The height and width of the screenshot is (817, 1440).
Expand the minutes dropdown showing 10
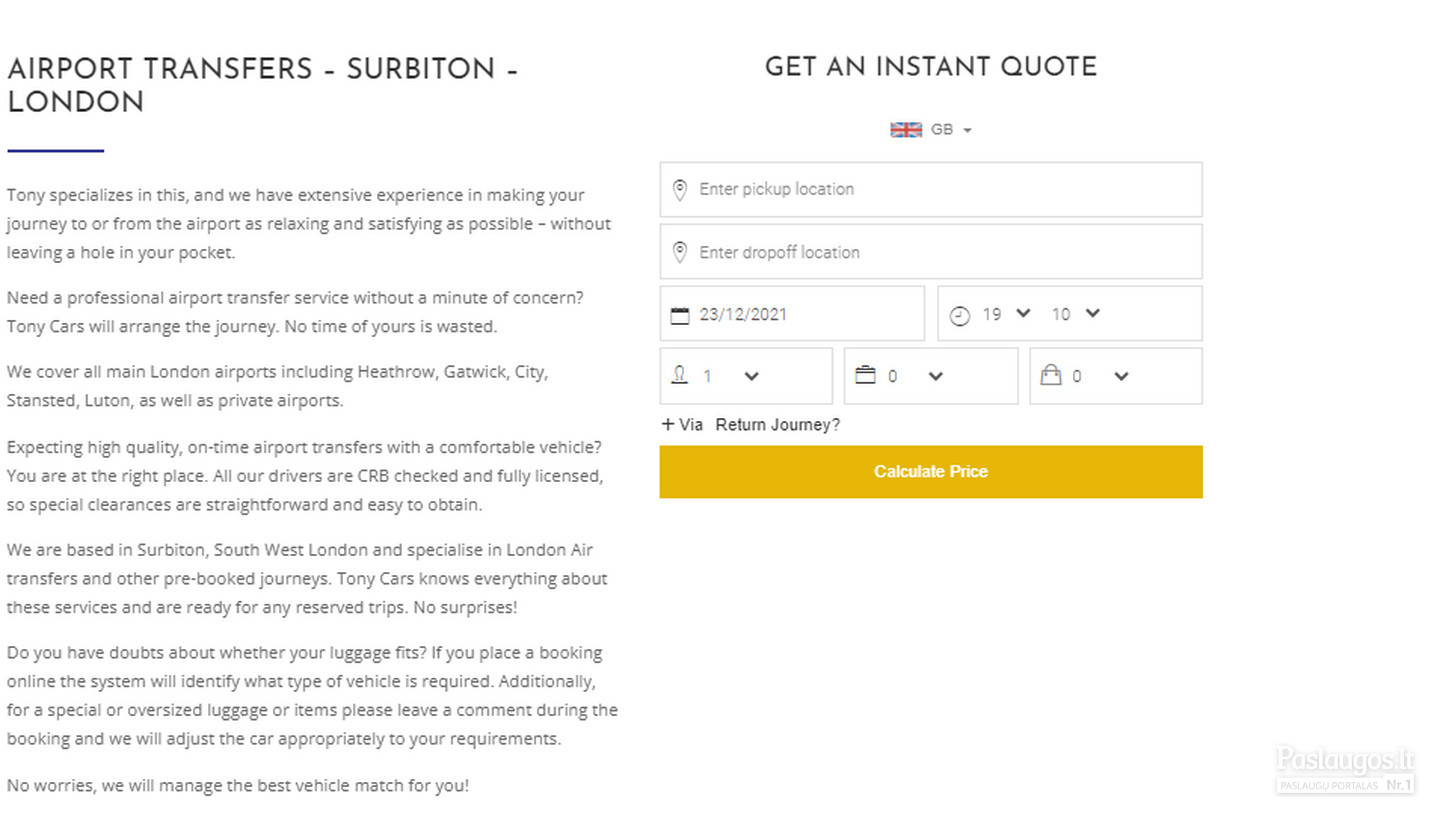1076,314
